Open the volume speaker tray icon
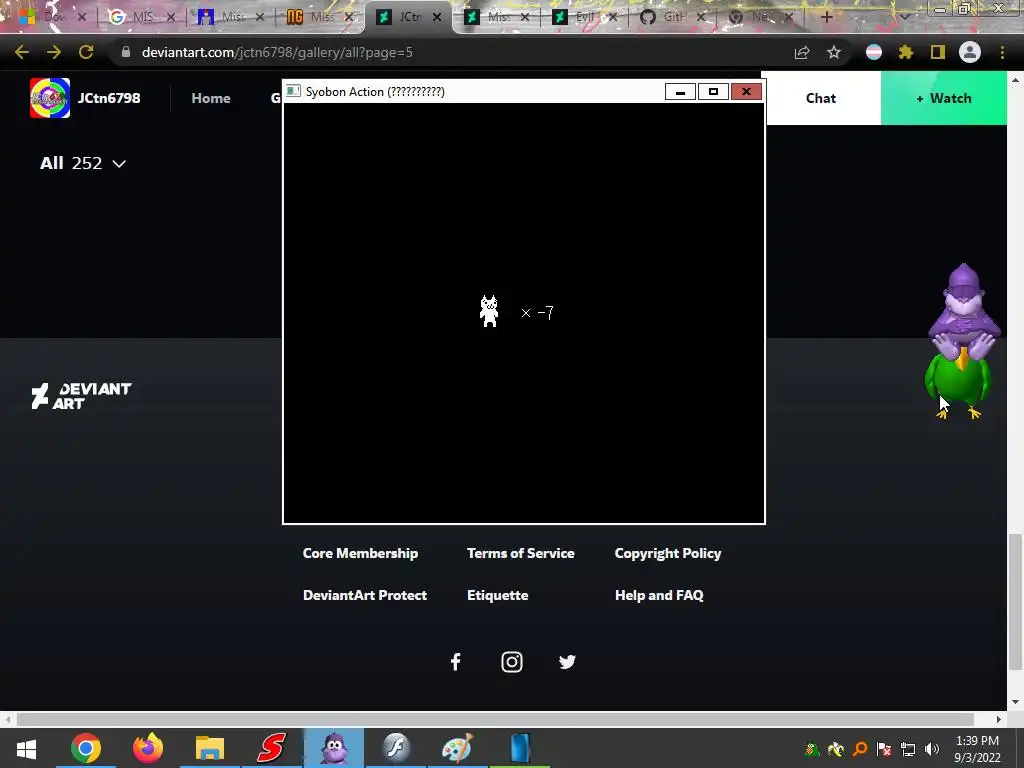The height and width of the screenshot is (768, 1024). (x=932, y=749)
